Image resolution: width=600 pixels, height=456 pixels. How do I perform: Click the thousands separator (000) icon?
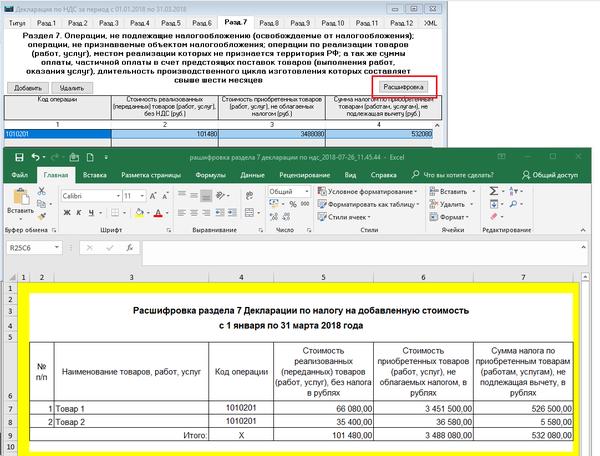tap(305, 204)
